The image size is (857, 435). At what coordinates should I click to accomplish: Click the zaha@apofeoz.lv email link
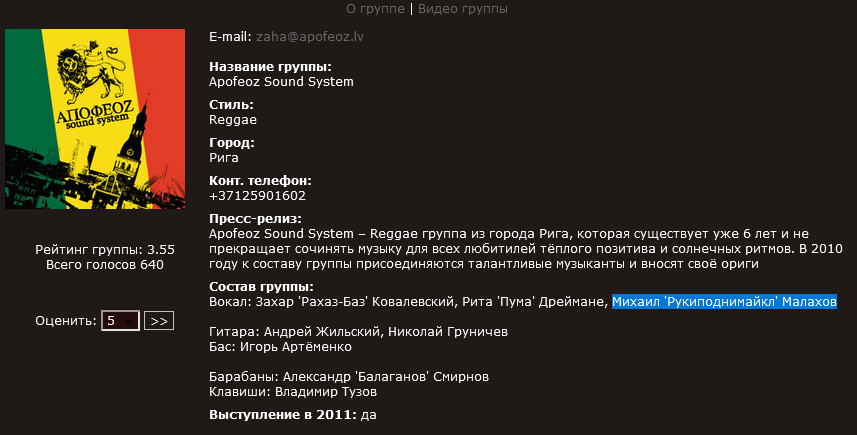click(310, 37)
